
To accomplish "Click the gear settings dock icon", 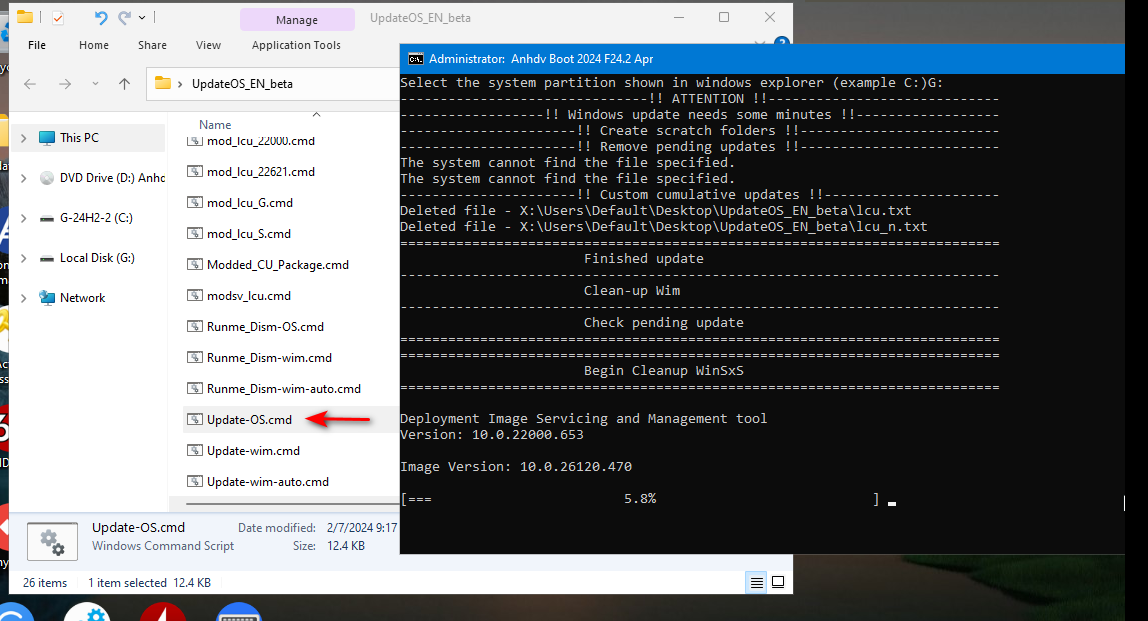I will click(x=87, y=613).
